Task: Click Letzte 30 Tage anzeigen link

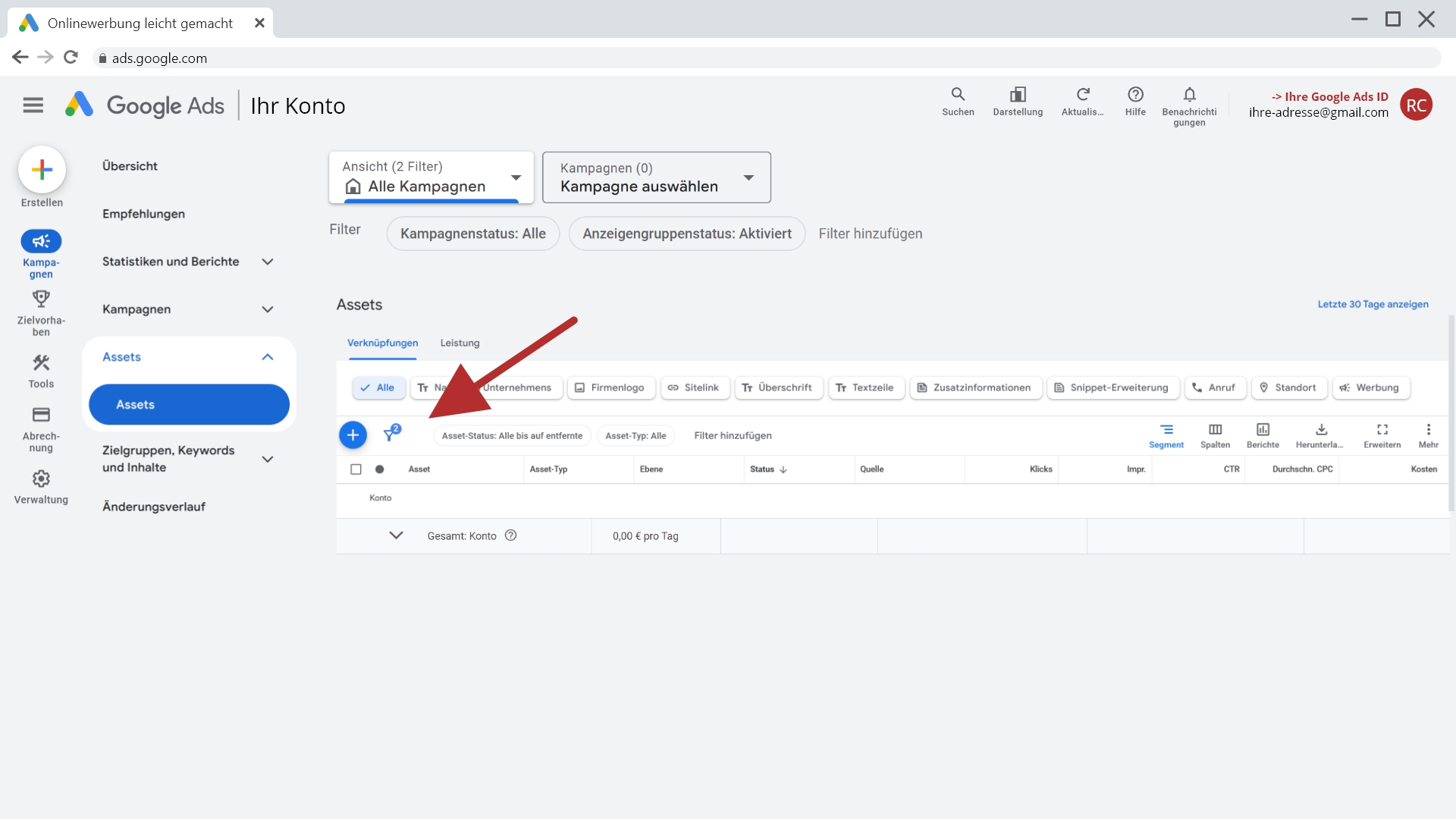Action: click(x=1373, y=304)
